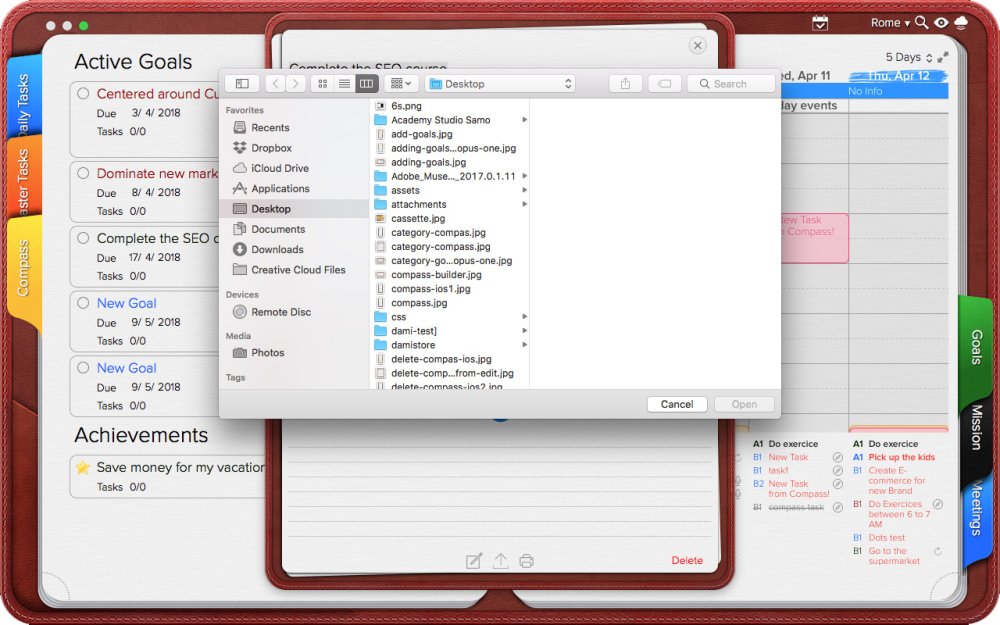Click the print icon on goal card
Image resolution: width=1000 pixels, height=625 pixels.
[x=526, y=561]
